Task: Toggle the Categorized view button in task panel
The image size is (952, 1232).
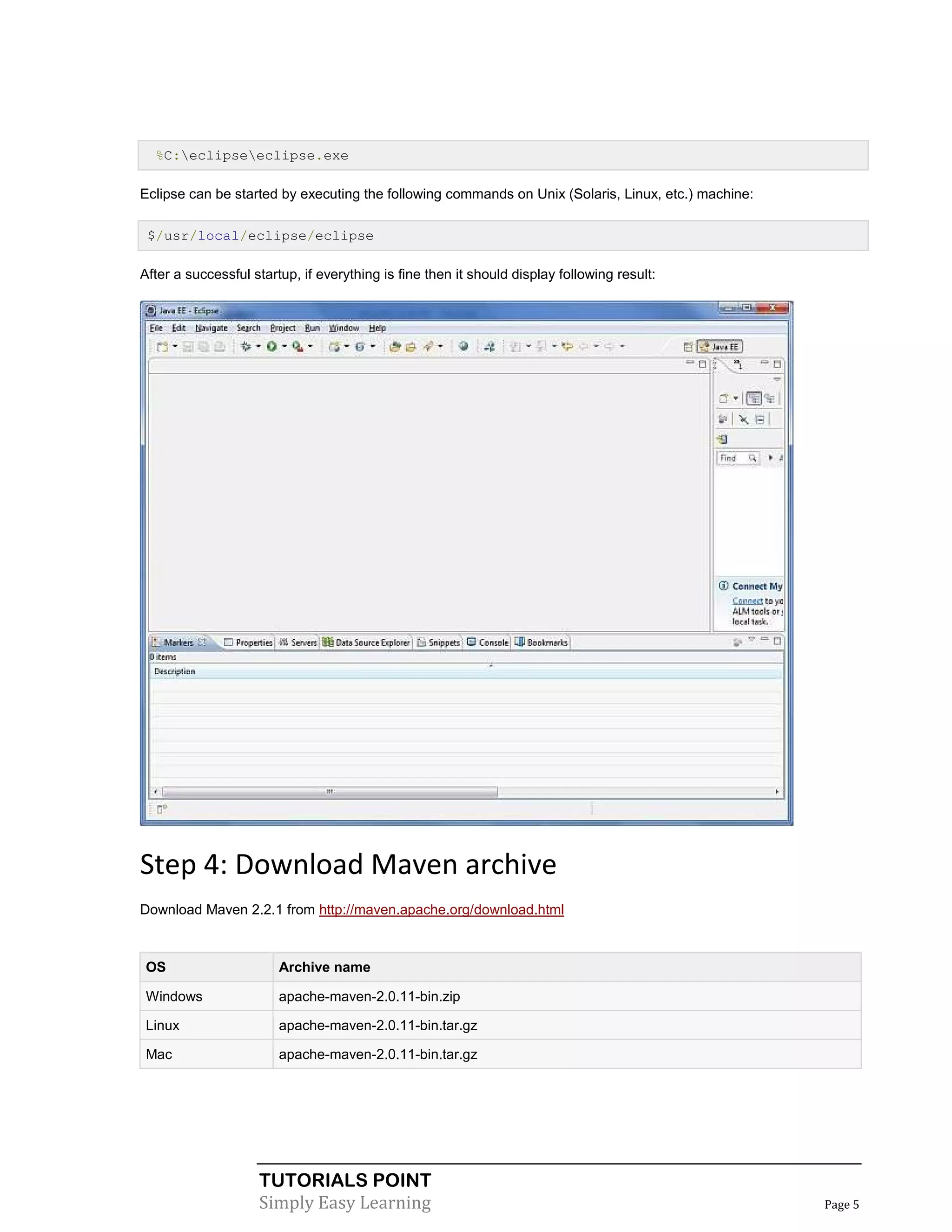Action: (x=754, y=399)
